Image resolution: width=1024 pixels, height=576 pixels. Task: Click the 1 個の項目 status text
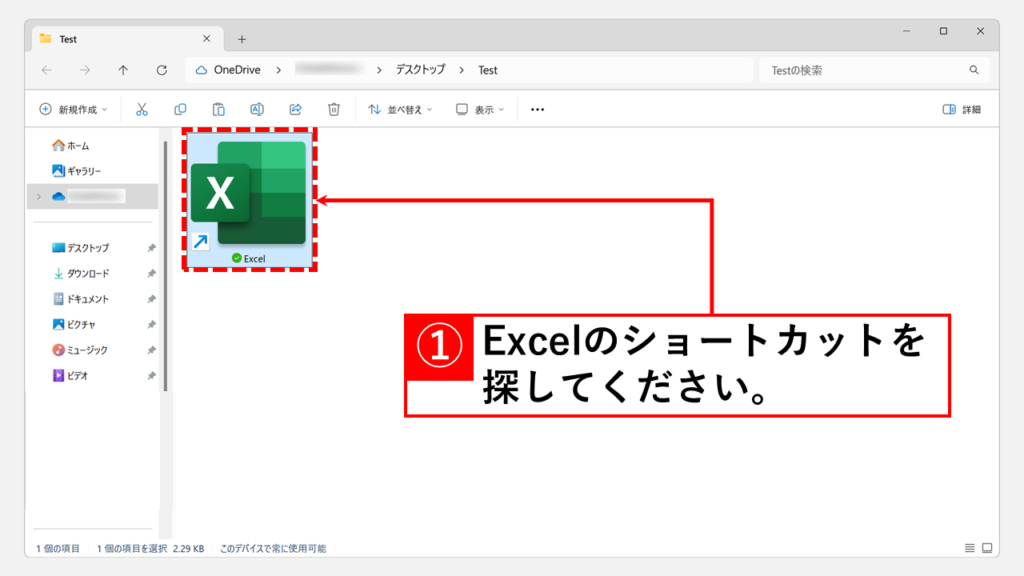click(58, 549)
